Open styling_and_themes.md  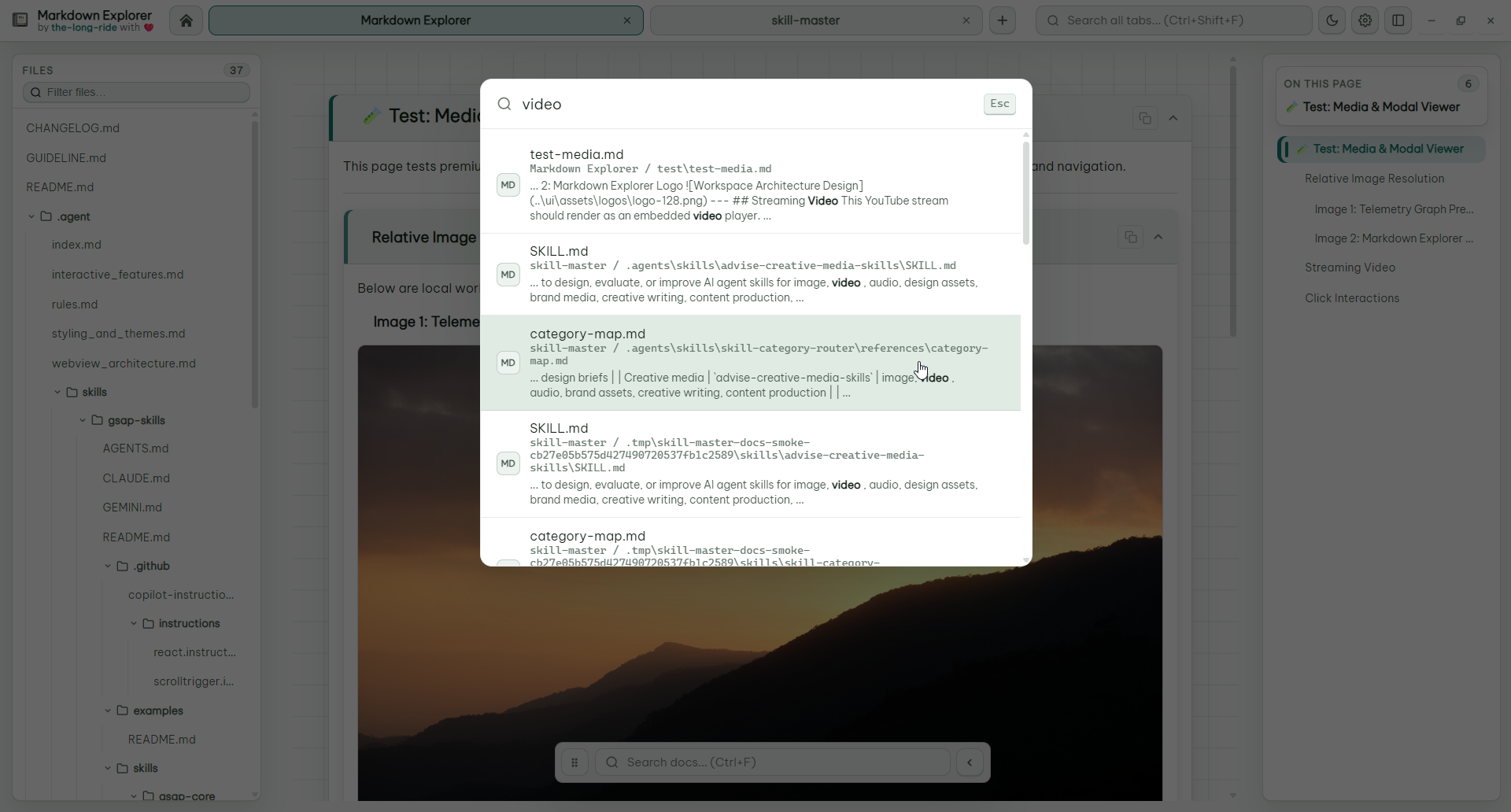pyautogui.click(x=118, y=334)
